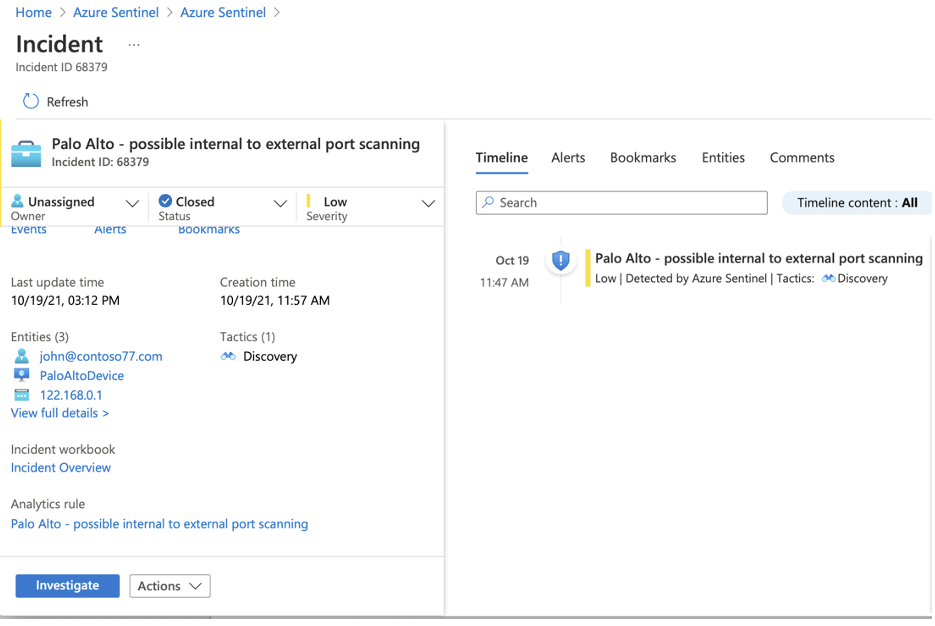This screenshot has width=935, height=626.
Task: Click the Events link in details pane
Action: (29, 231)
